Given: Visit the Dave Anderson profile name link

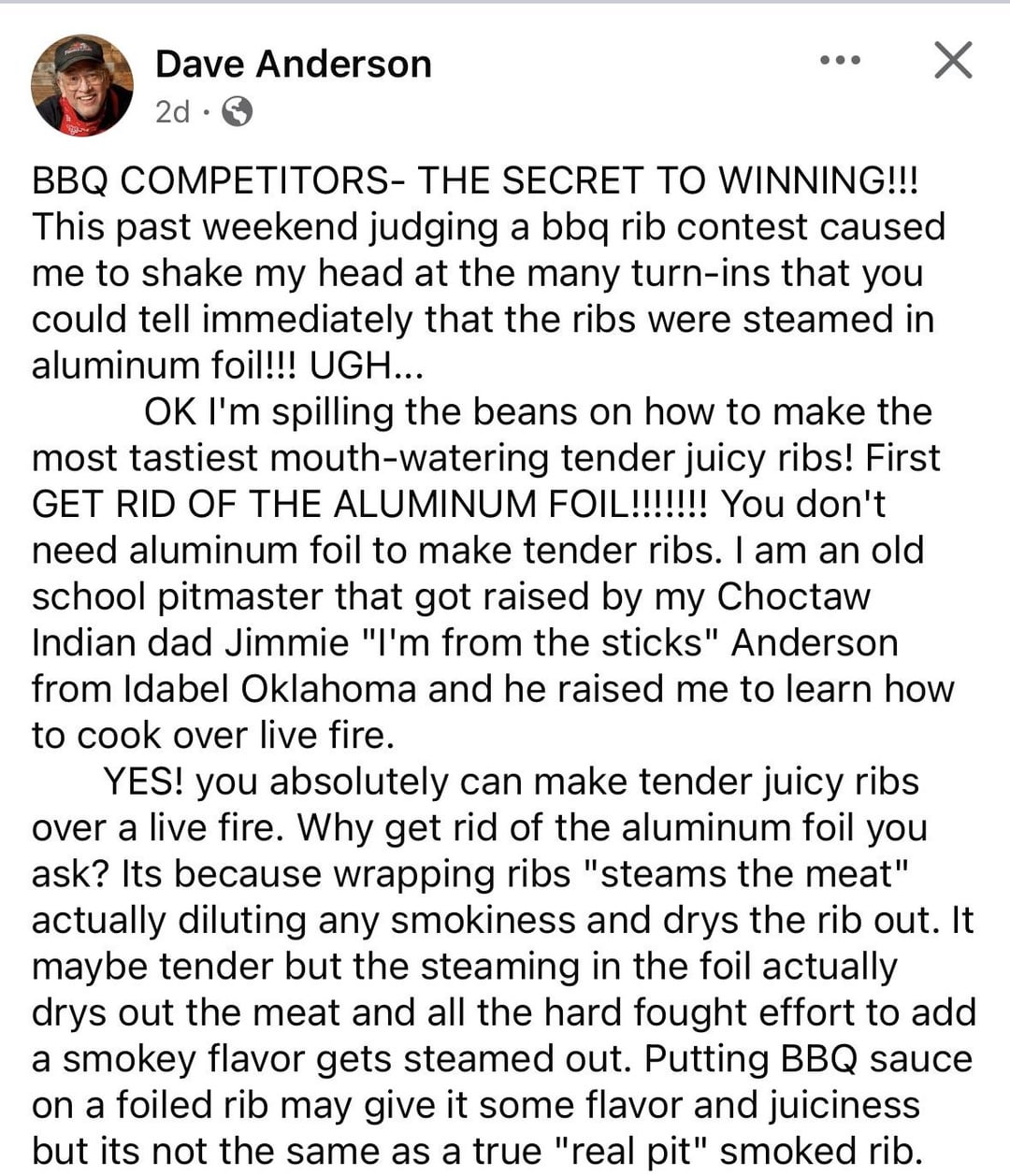Looking at the screenshot, I should click(x=294, y=64).
